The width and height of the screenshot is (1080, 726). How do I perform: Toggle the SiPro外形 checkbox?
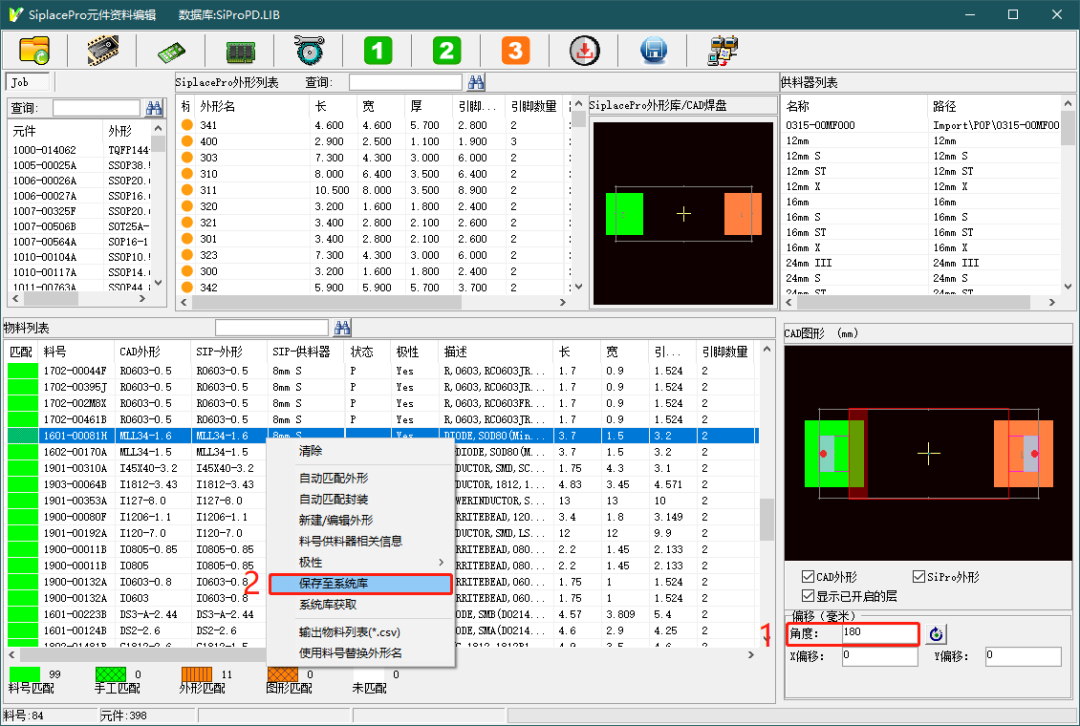(919, 577)
